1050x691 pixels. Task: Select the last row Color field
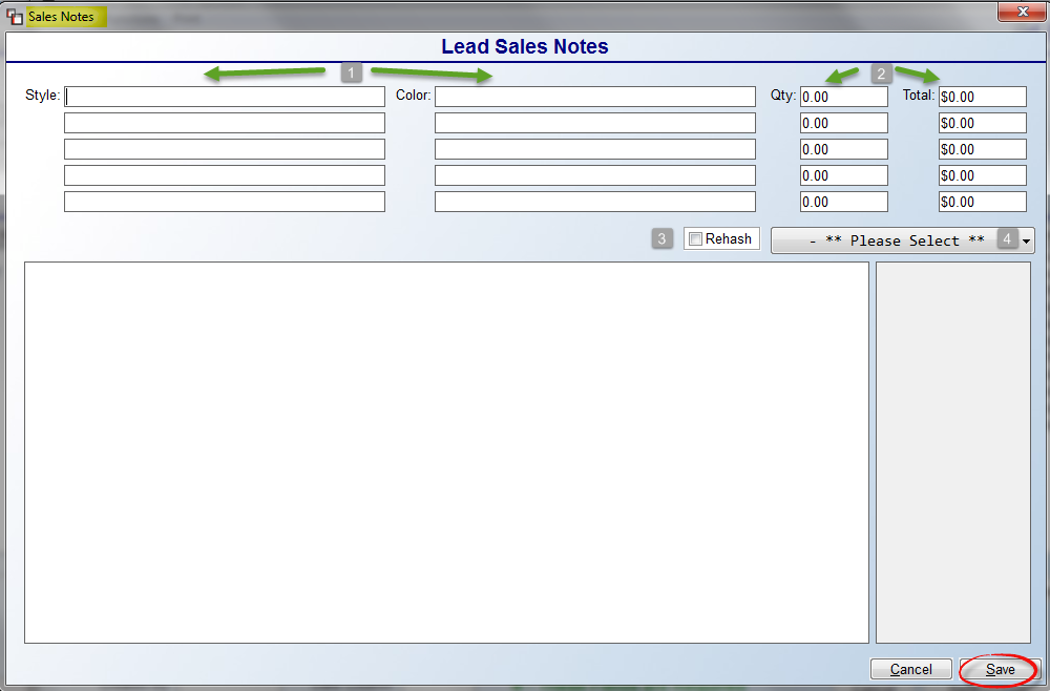(595, 202)
